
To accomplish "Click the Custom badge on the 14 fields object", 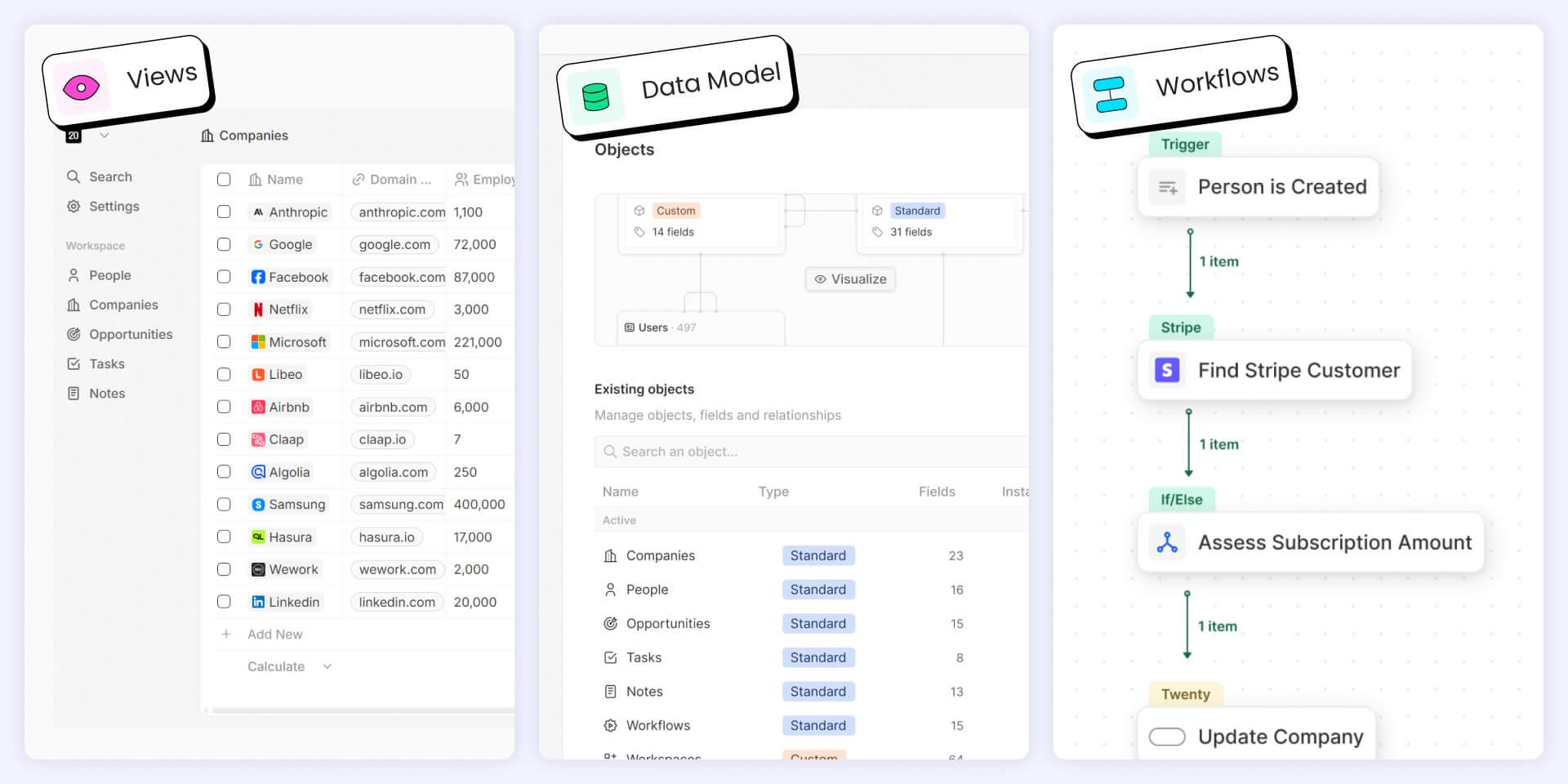I will 675,210.
